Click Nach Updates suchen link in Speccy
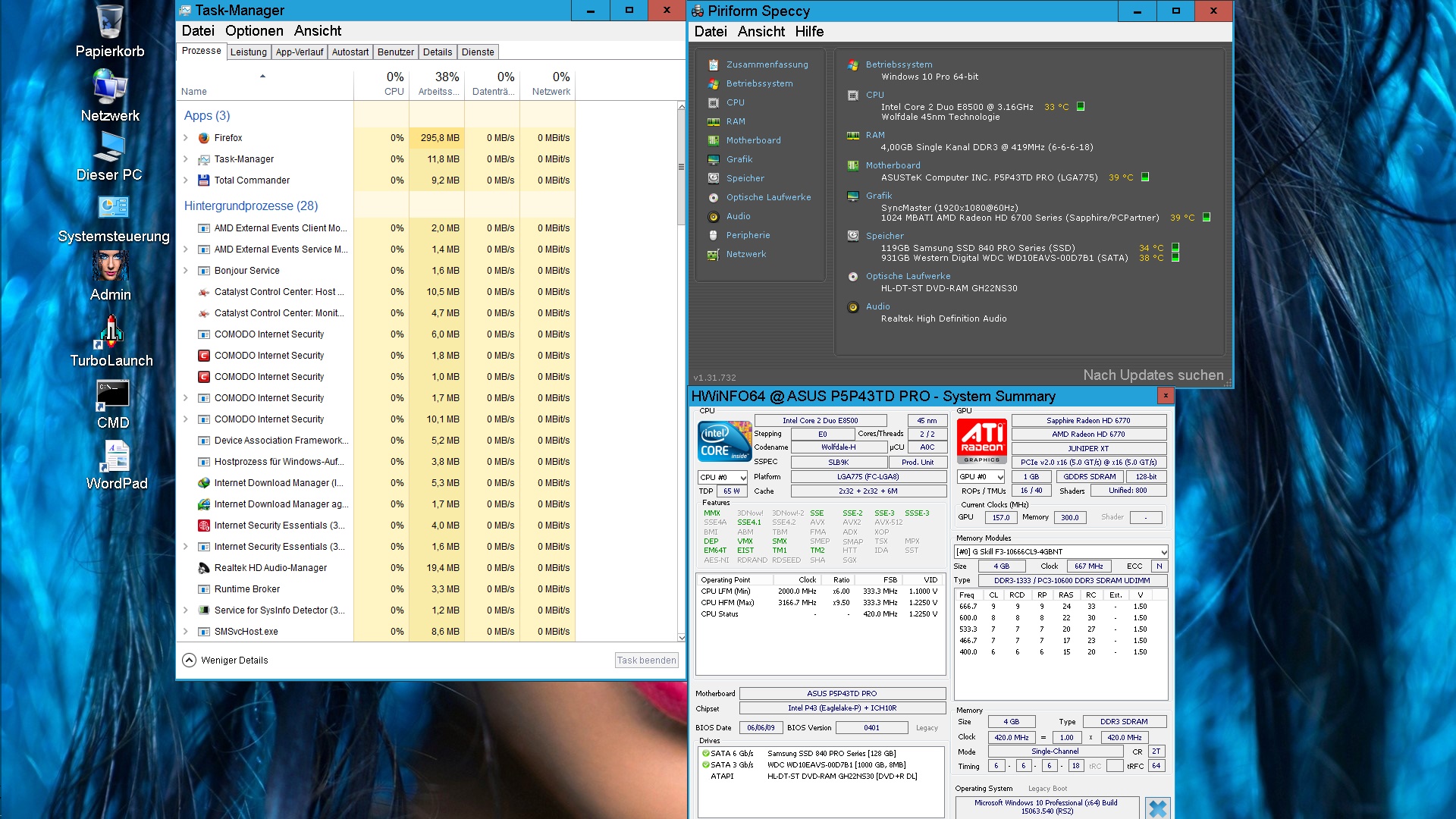This screenshot has width=1456, height=819. [1153, 375]
